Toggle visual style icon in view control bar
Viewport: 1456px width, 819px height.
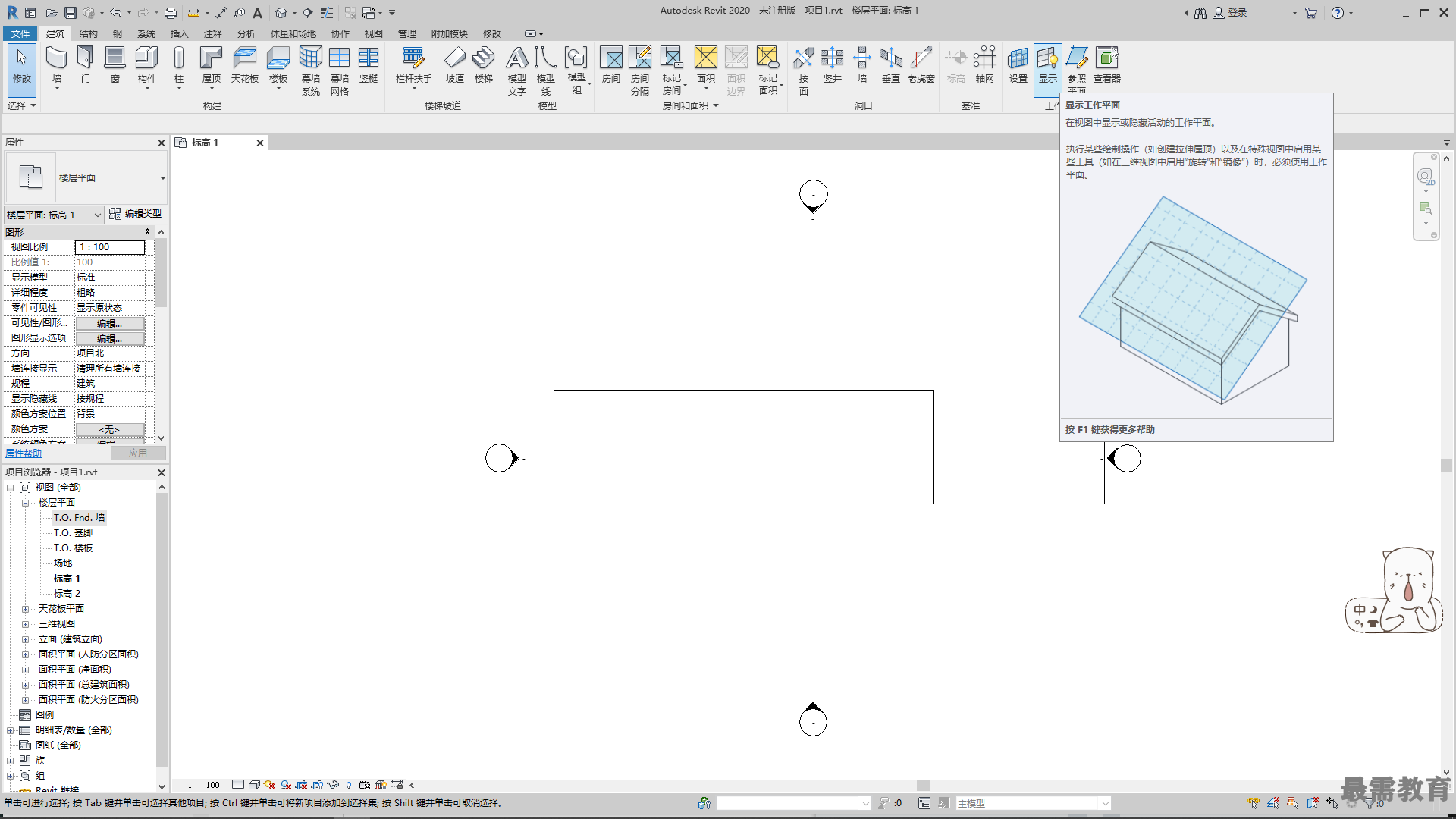click(x=254, y=785)
